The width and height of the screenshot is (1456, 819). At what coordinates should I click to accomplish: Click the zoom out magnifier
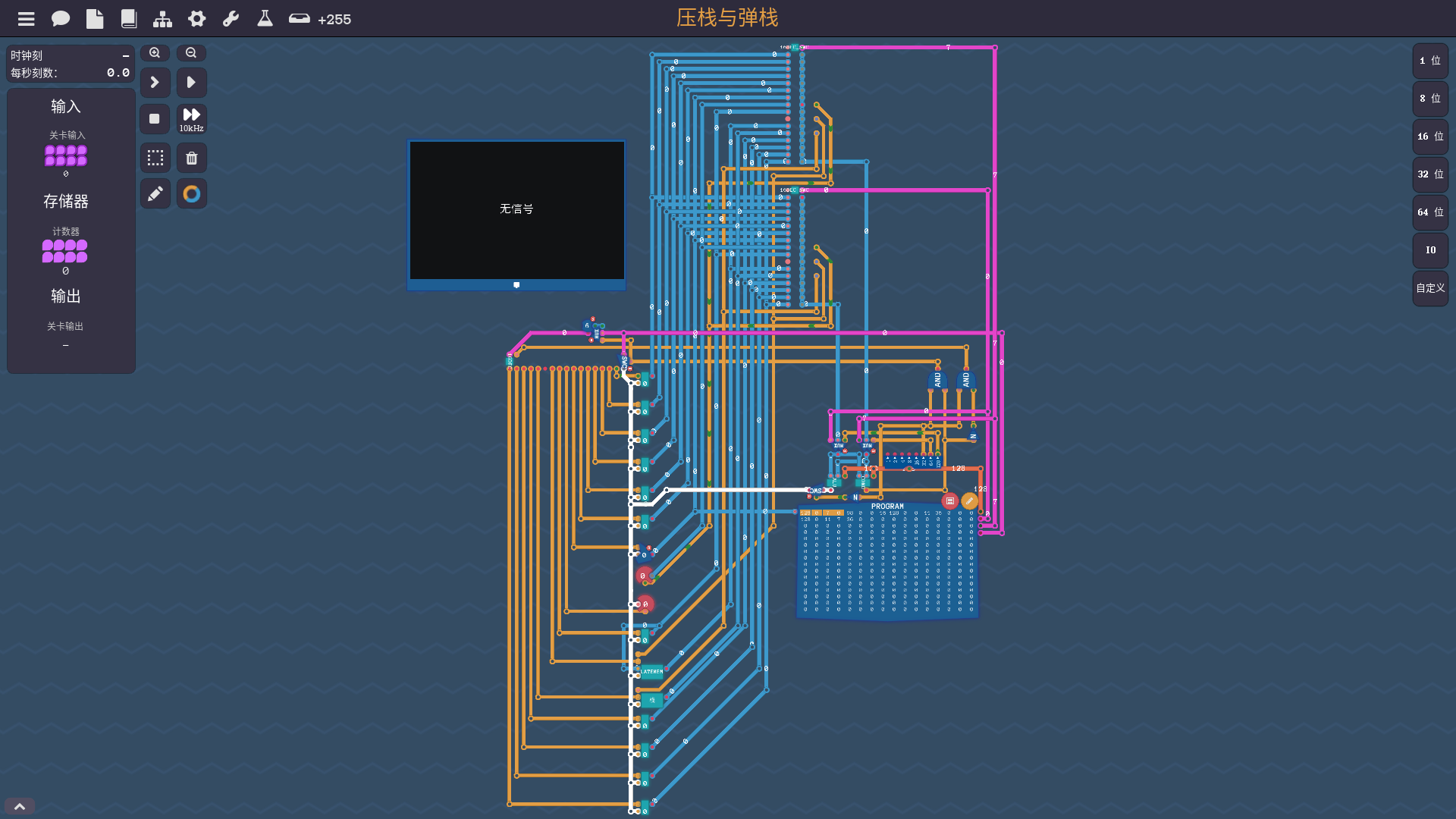pyautogui.click(x=191, y=53)
